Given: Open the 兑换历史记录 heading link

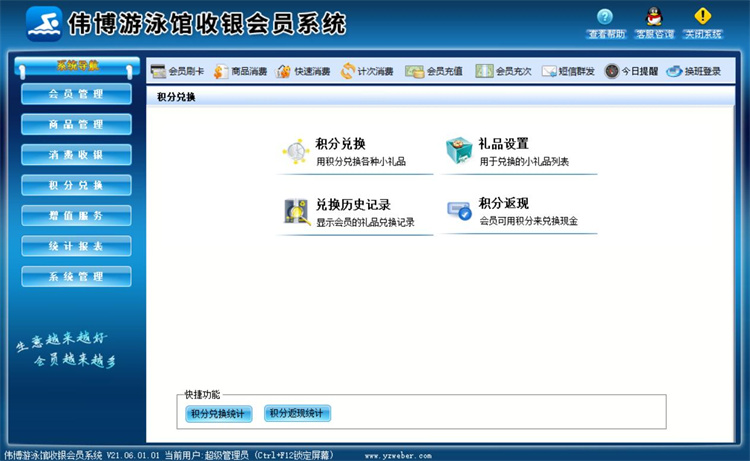Looking at the screenshot, I should coord(353,205).
